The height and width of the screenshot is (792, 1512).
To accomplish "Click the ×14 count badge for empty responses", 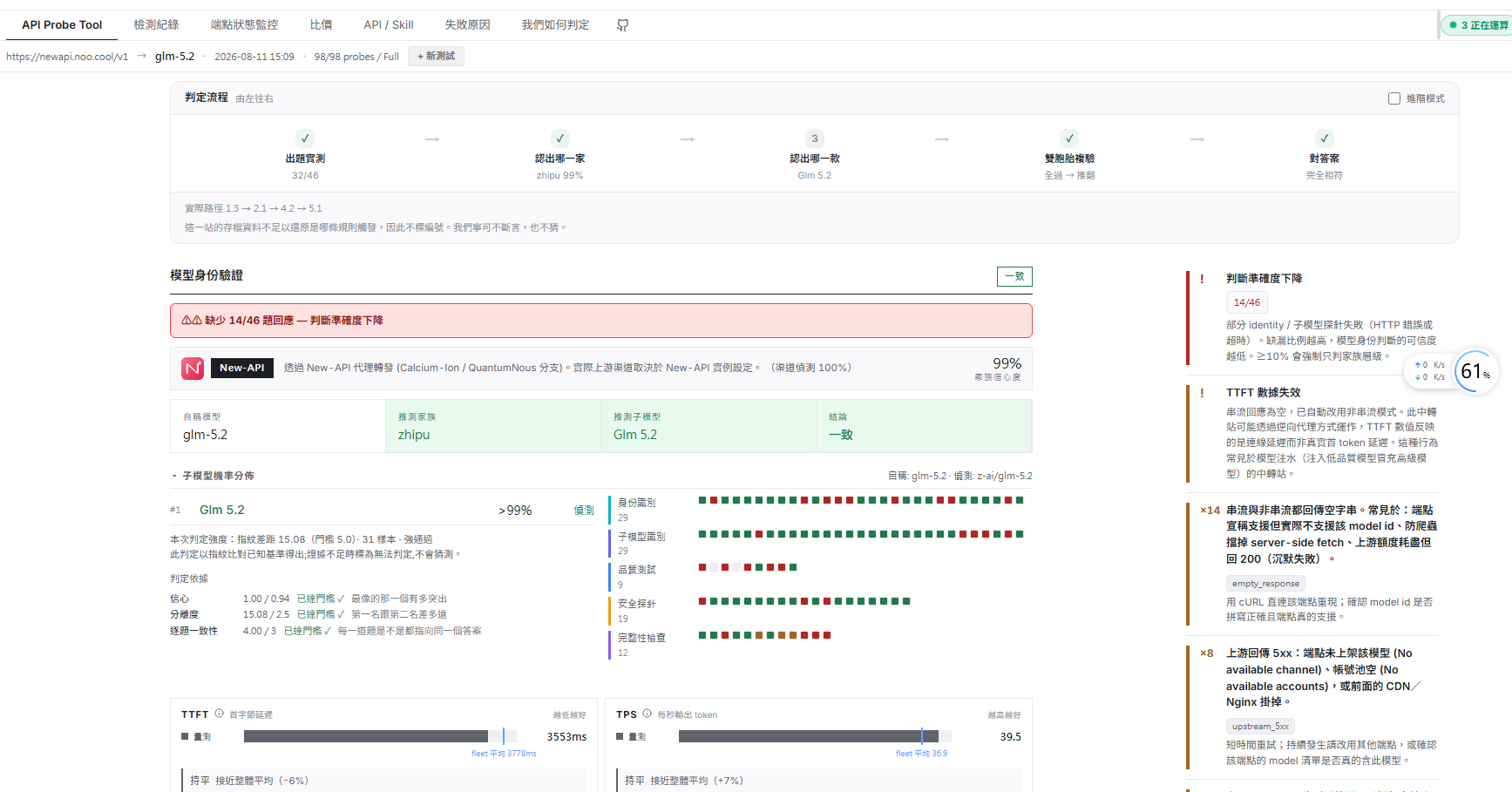I will click(x=1210, y=511).
